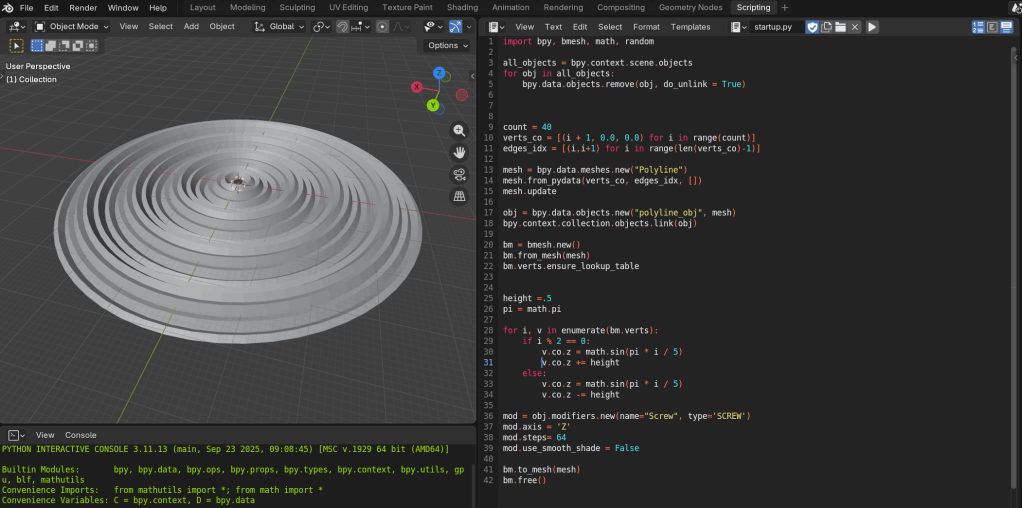This screenshot has height=508, width=1022.
Task: Click the Z axis on the navigation gizmo
Action: coord(439,73)
